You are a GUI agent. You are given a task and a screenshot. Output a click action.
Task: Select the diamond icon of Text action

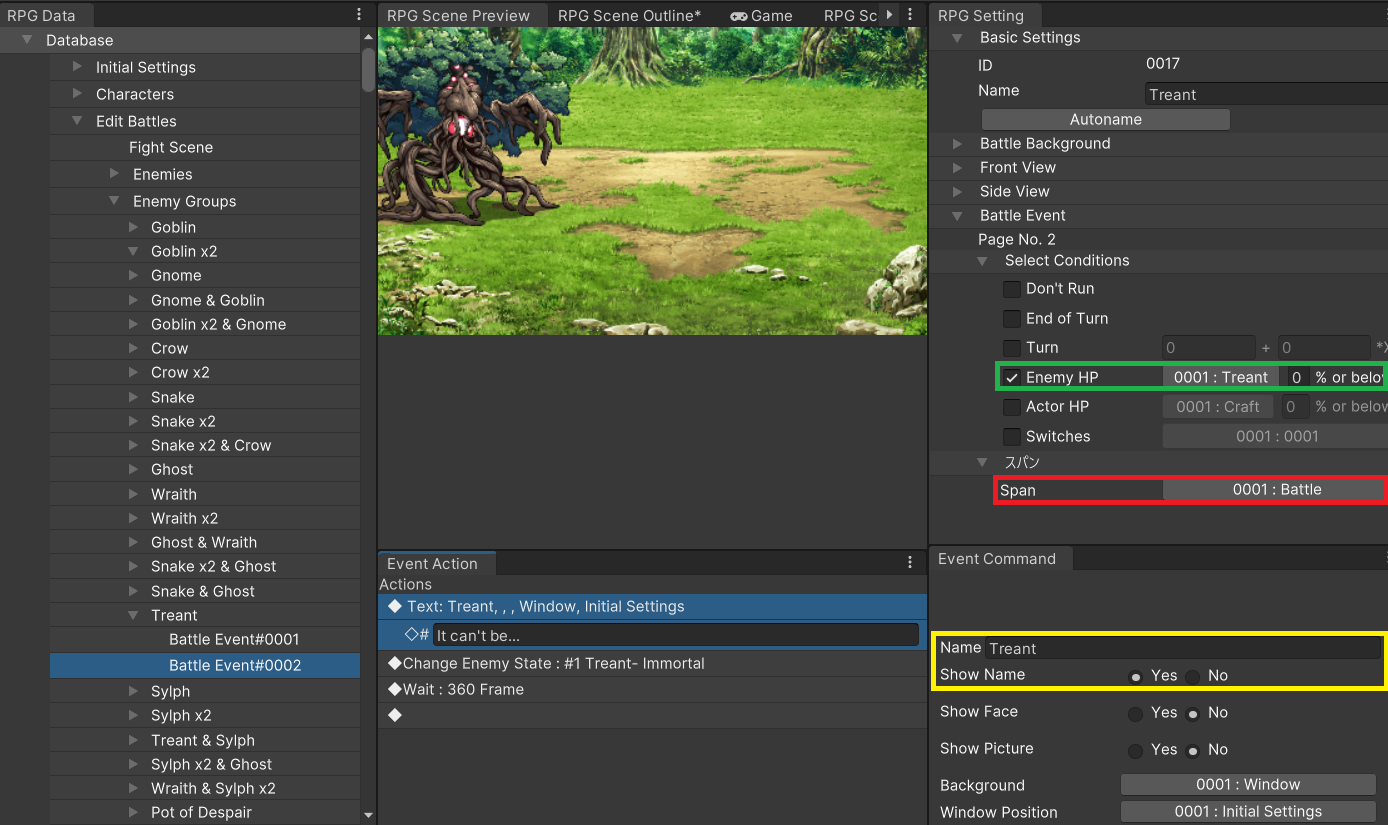(394, 606)
